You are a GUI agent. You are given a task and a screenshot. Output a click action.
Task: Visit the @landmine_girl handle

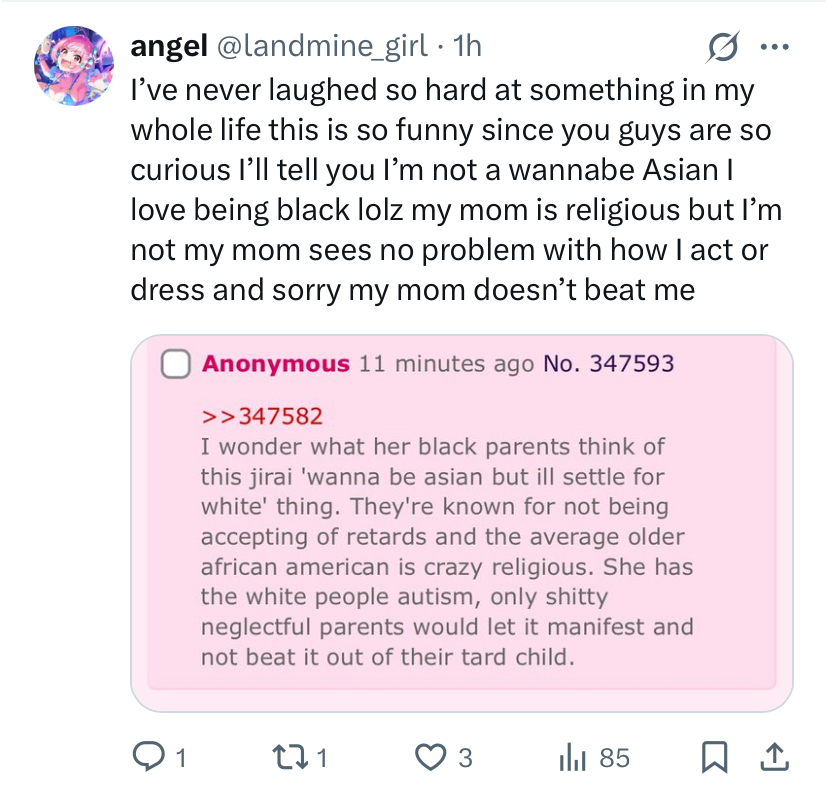pyautogui.click(x=322, y=45)
